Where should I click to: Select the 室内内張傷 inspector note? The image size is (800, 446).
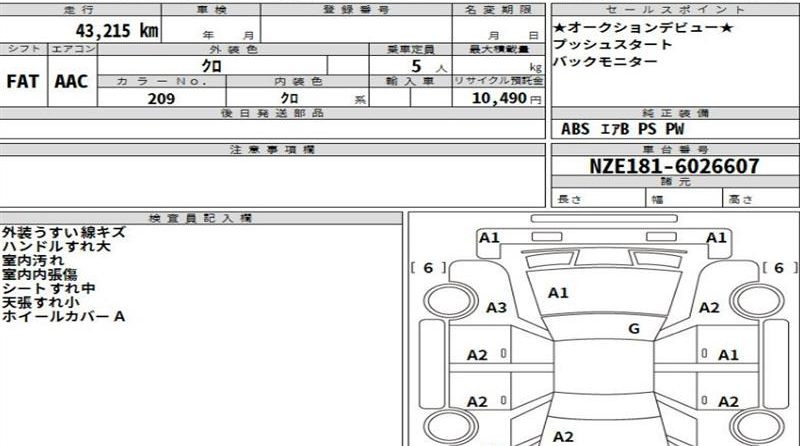point(40,275)
